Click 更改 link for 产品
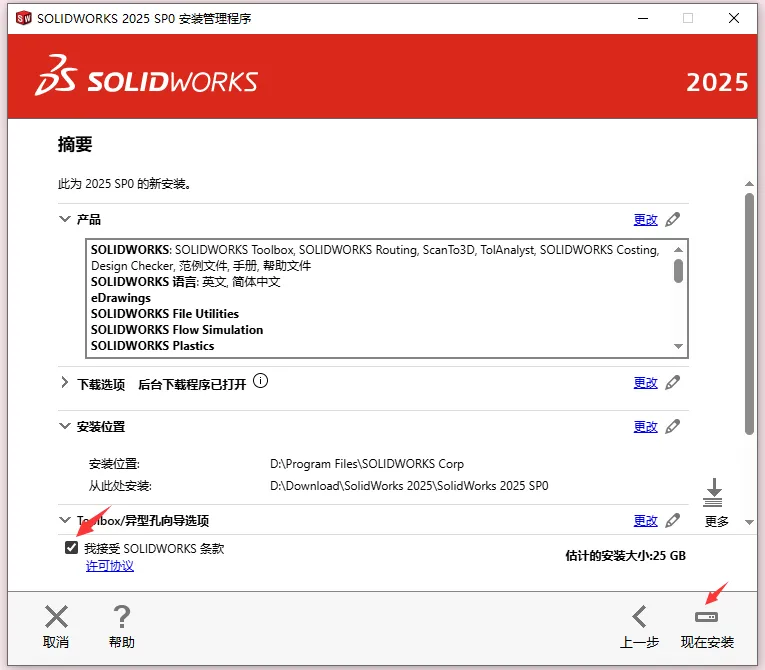This screenshot has height=670, width=765. tap(645, 220)
